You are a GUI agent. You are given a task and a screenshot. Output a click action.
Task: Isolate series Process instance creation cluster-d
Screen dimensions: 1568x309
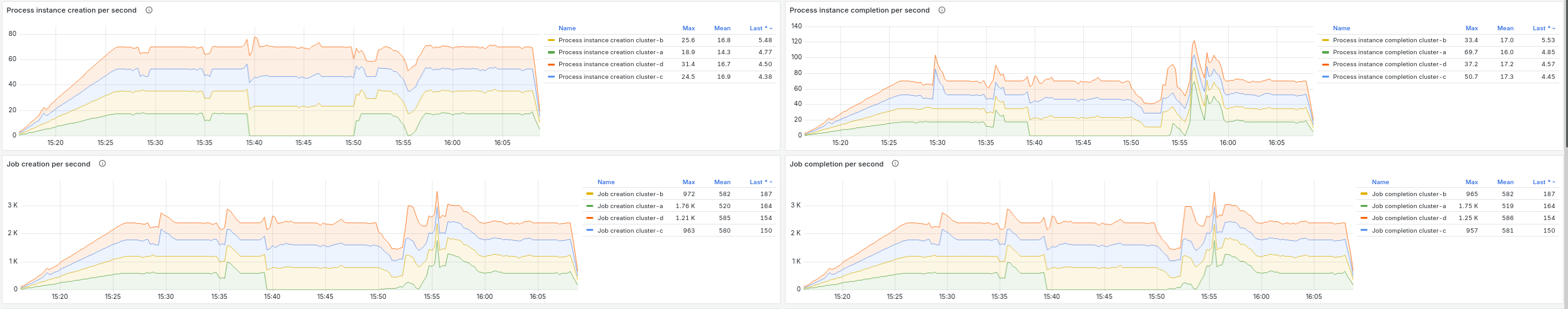(610, 64)
